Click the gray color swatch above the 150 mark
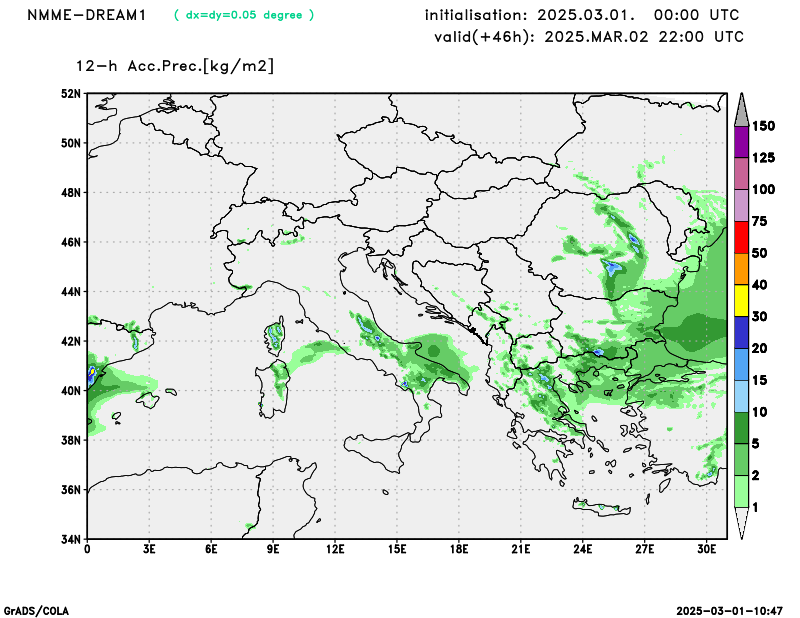Viewport: 800px width, 618px height. (x=741, y=110)
